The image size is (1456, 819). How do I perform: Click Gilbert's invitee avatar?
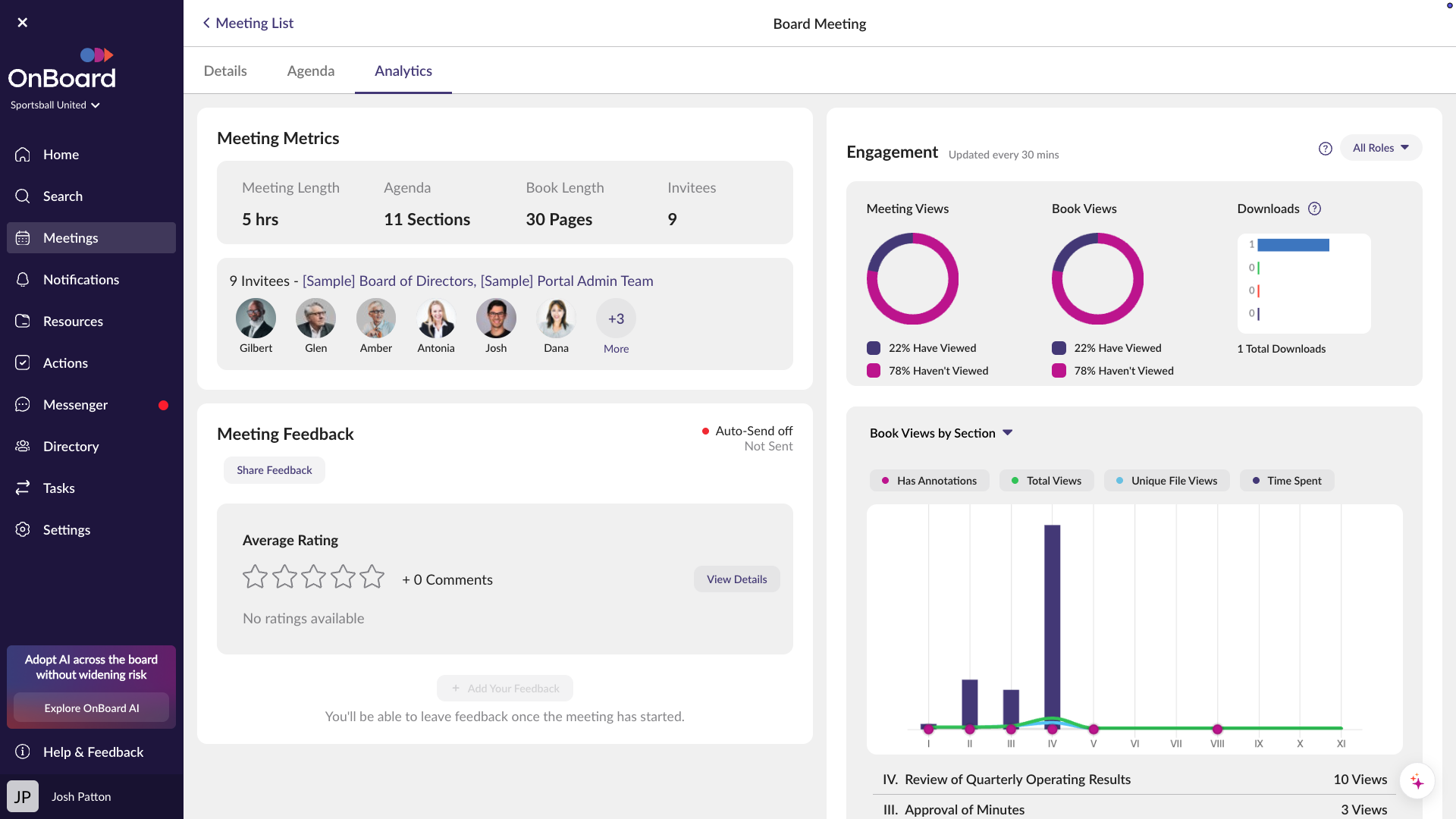click(x=256, y=318)
